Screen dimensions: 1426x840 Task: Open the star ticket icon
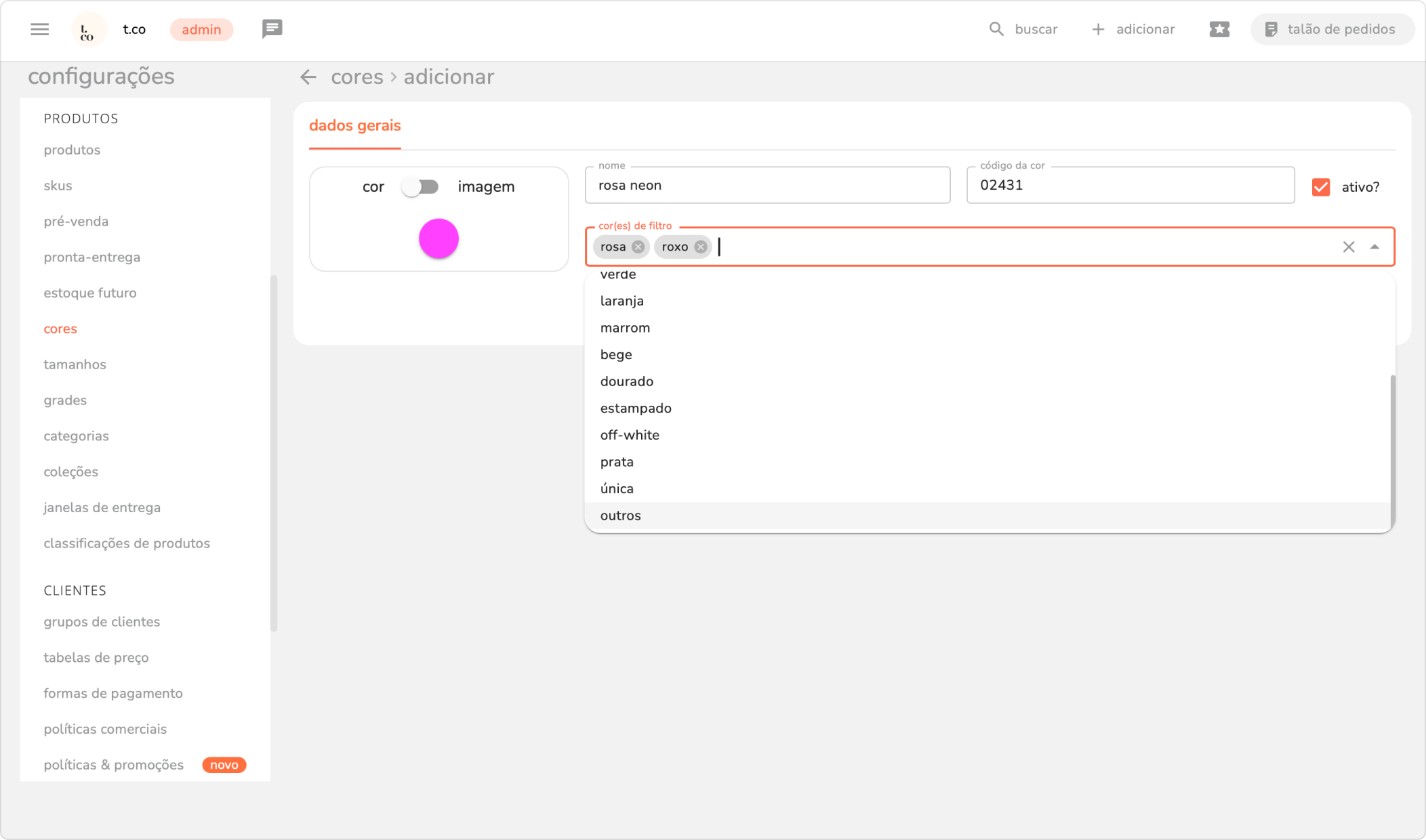click(x=1219, y=29)
